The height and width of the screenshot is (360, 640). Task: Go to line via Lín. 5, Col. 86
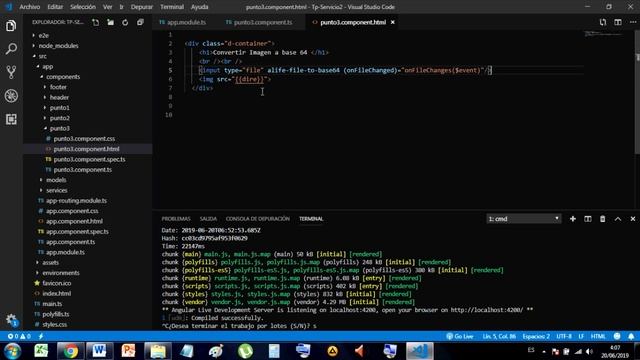point(499,336)
